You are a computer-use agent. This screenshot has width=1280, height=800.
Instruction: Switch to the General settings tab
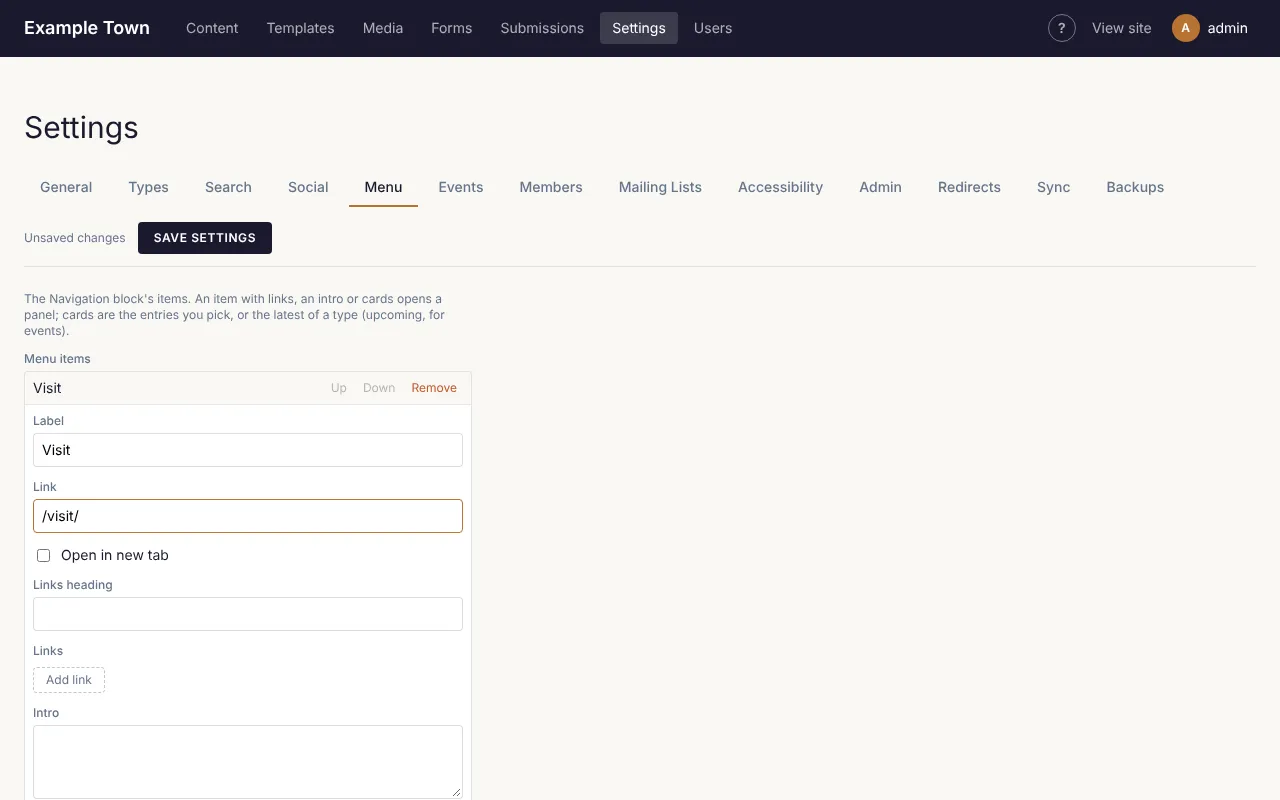tap(66, 187)
